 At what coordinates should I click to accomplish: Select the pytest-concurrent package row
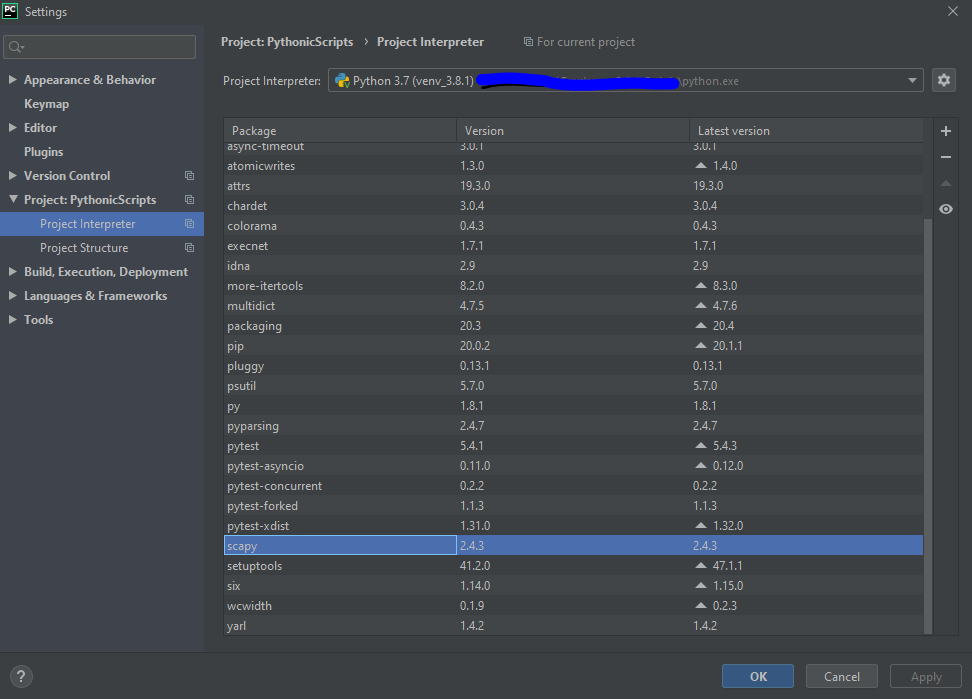[x=573, y=486]
